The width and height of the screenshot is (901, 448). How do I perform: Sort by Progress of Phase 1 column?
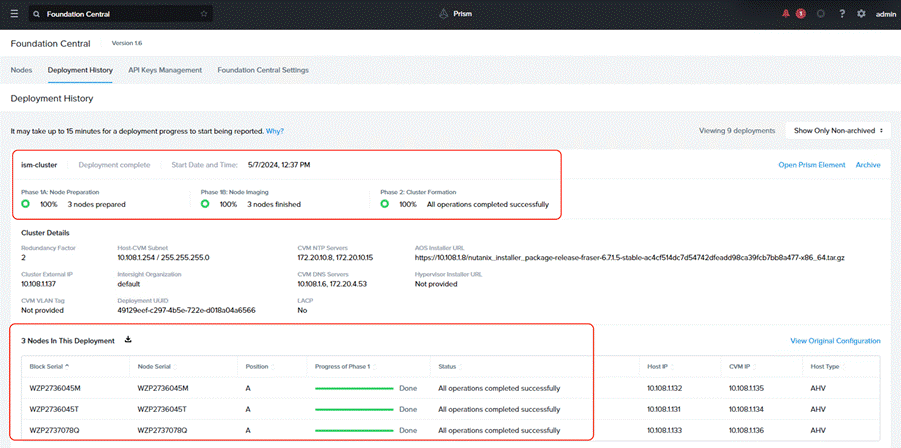point(345,366)
